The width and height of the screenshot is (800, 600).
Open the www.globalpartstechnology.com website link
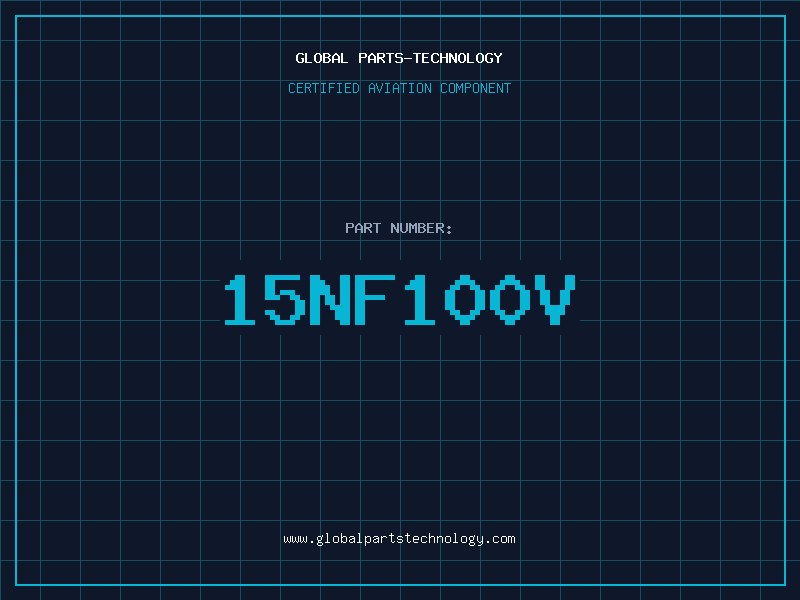[399, 539]
